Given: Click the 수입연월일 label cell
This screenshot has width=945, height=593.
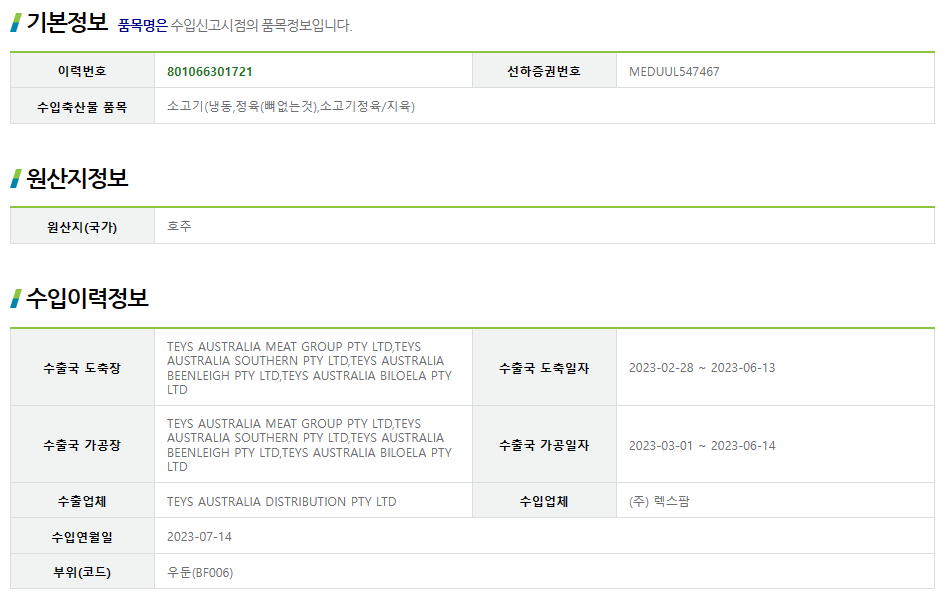Looking at the screenshot, I should point(82,536).
